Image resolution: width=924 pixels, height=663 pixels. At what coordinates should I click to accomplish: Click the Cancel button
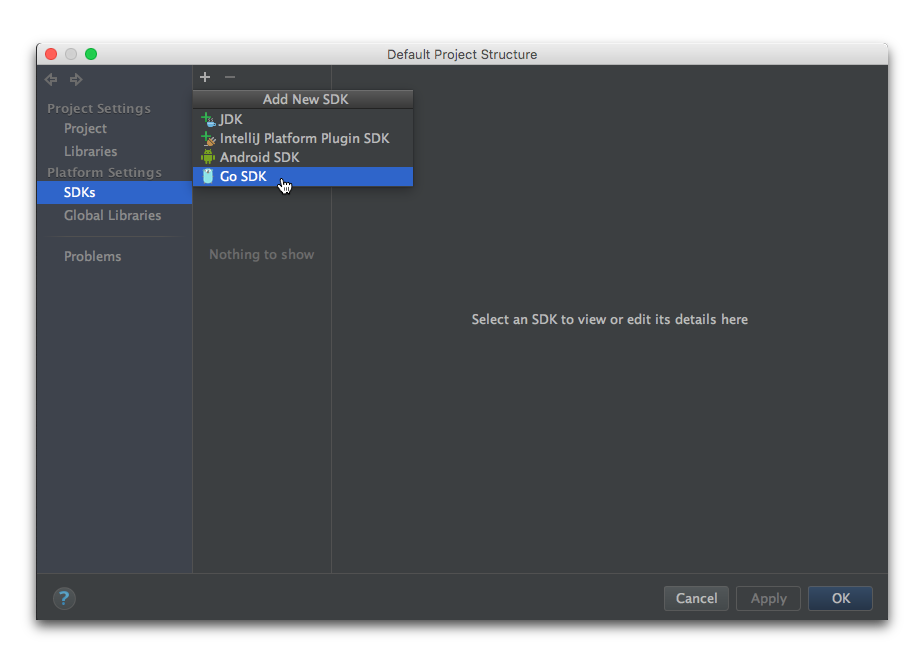coord(697,598)
